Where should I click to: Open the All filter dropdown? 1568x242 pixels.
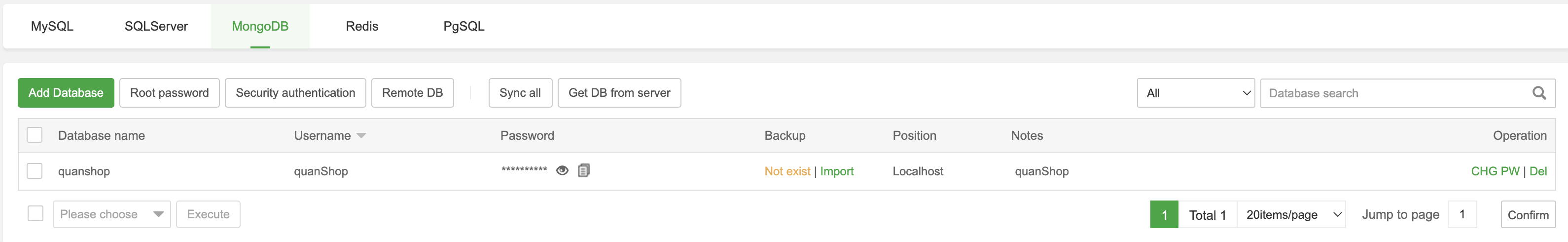point(1196,93)
